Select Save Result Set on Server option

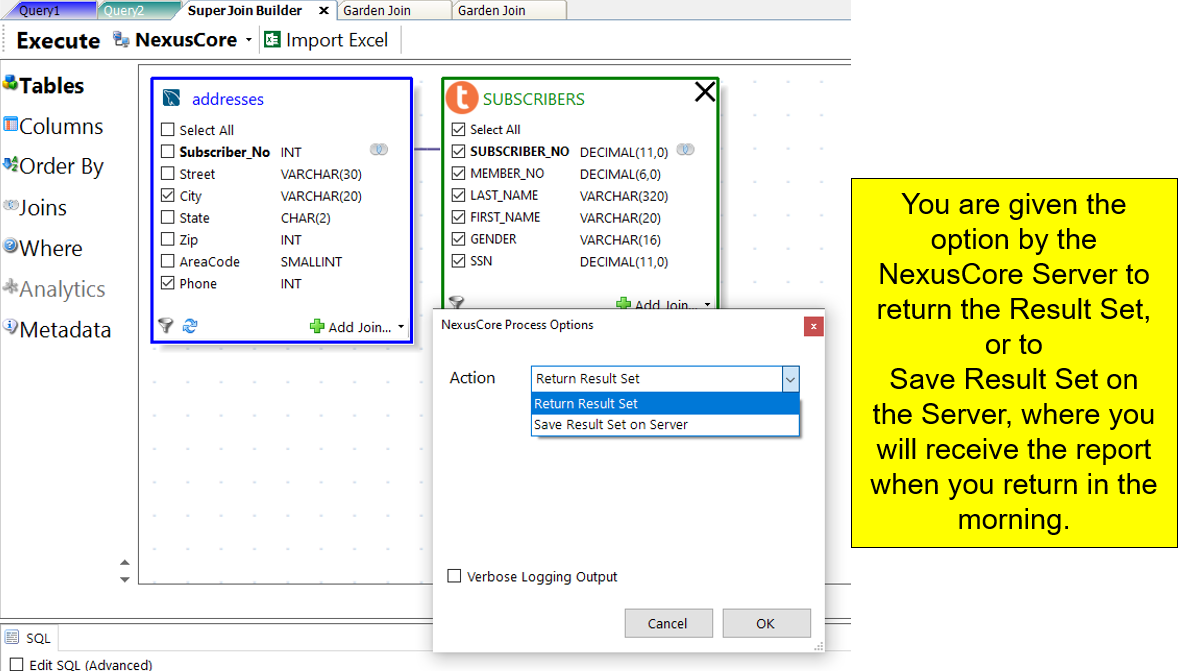611,425
